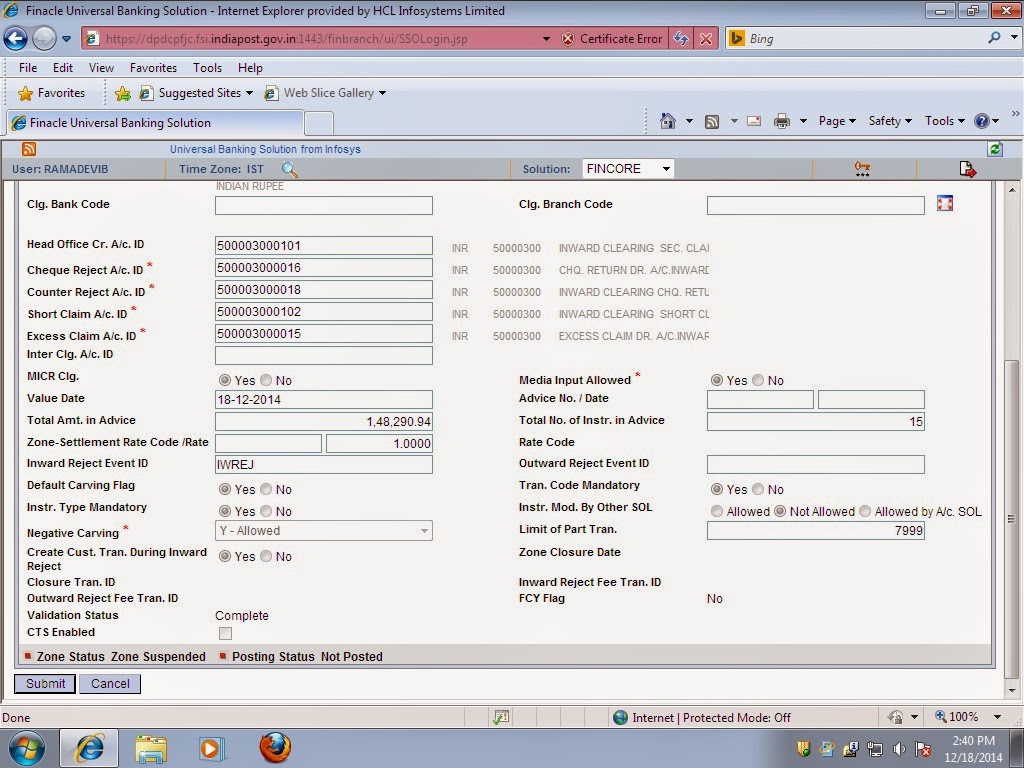This screenshot has width=1024, height=768.
Task: Open the searcher magnifier beside Time Zone
Action: pyautogui.click(x=289, y=169)
